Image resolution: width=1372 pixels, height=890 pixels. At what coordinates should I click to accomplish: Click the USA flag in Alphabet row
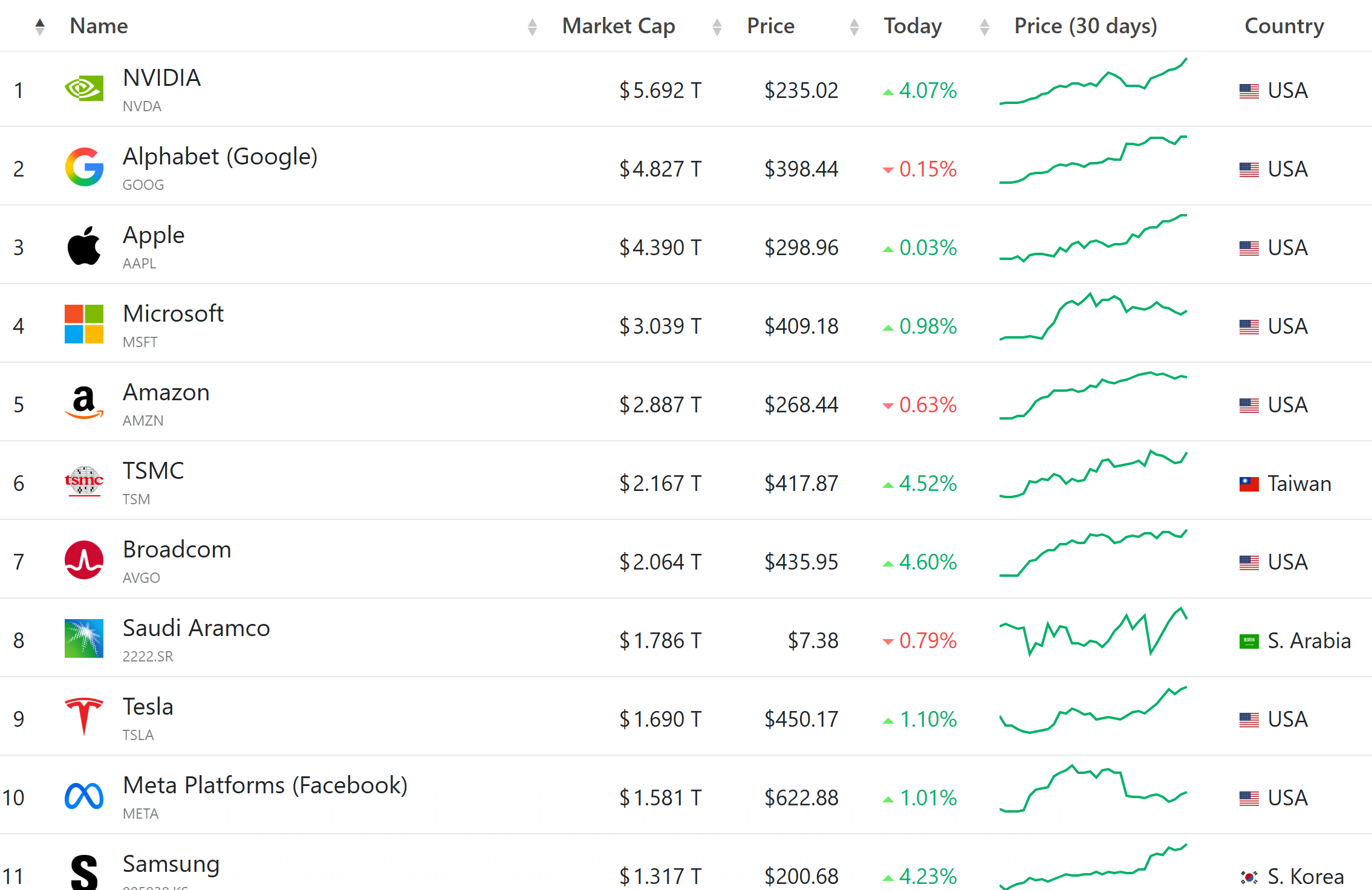[1249, 169]
